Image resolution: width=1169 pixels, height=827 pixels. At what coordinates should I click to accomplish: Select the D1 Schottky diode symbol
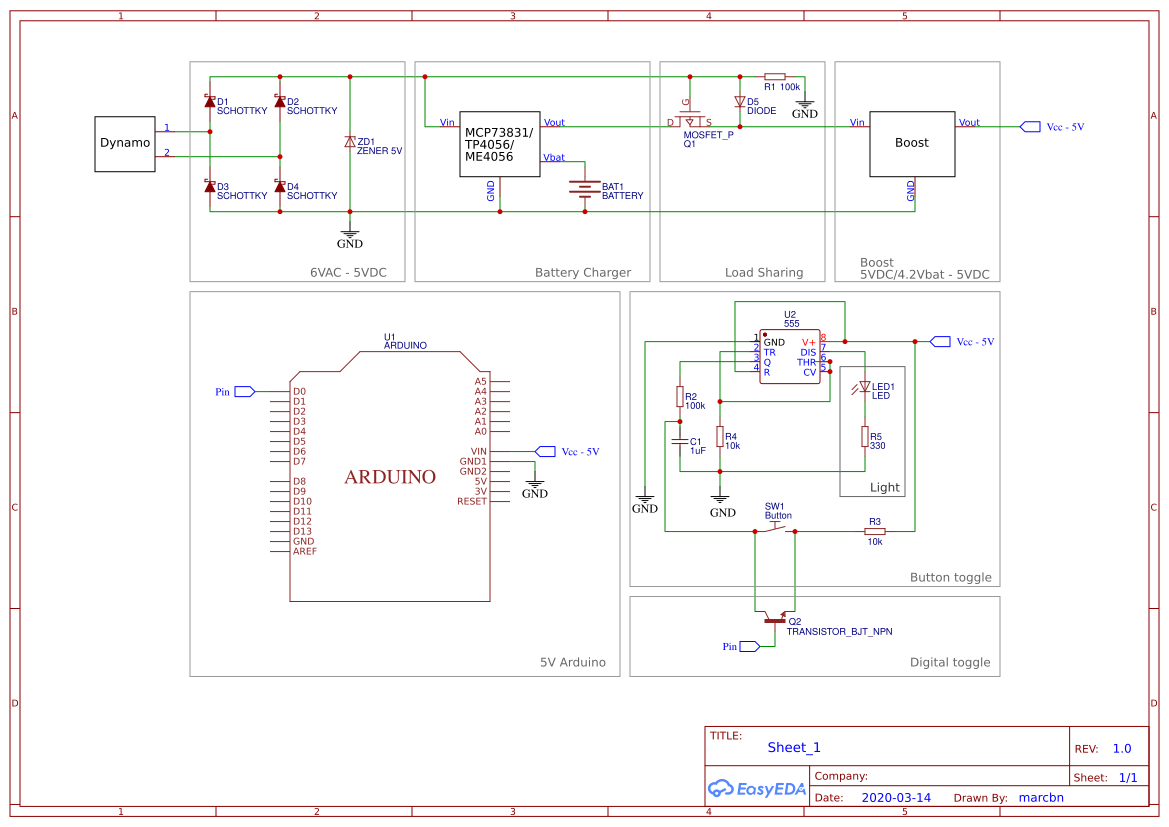[x=210, y=103]
